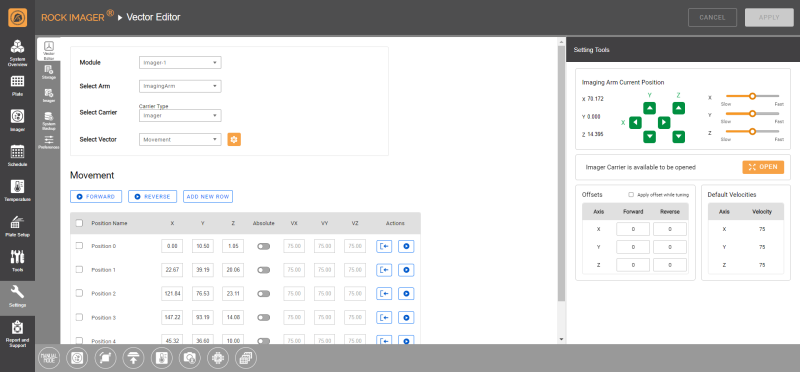
Task: Click the Manual Mode round button
Action: point(49,358)
